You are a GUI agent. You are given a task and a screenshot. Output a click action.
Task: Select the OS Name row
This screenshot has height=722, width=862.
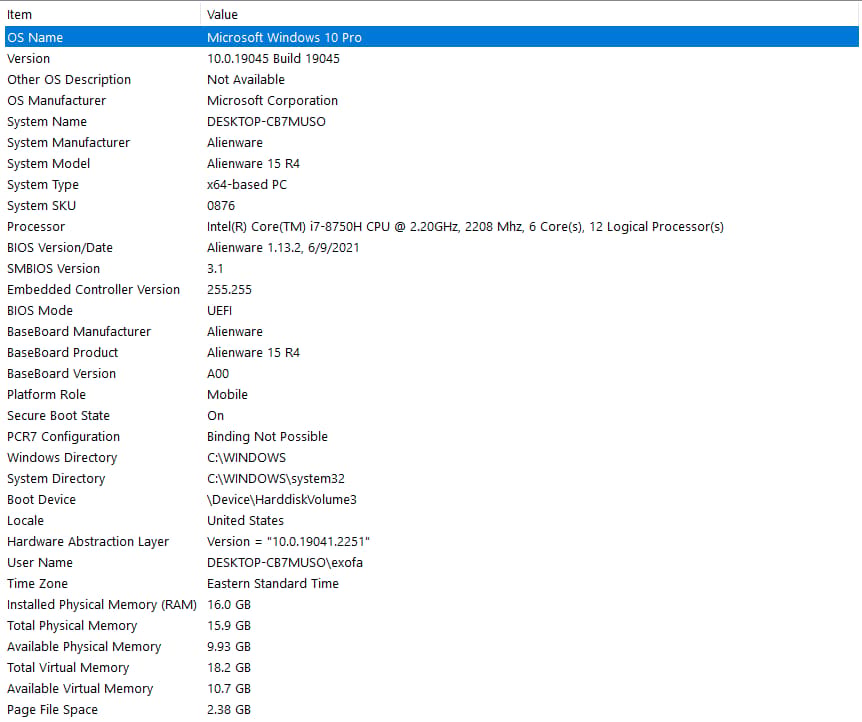point(432,37)
